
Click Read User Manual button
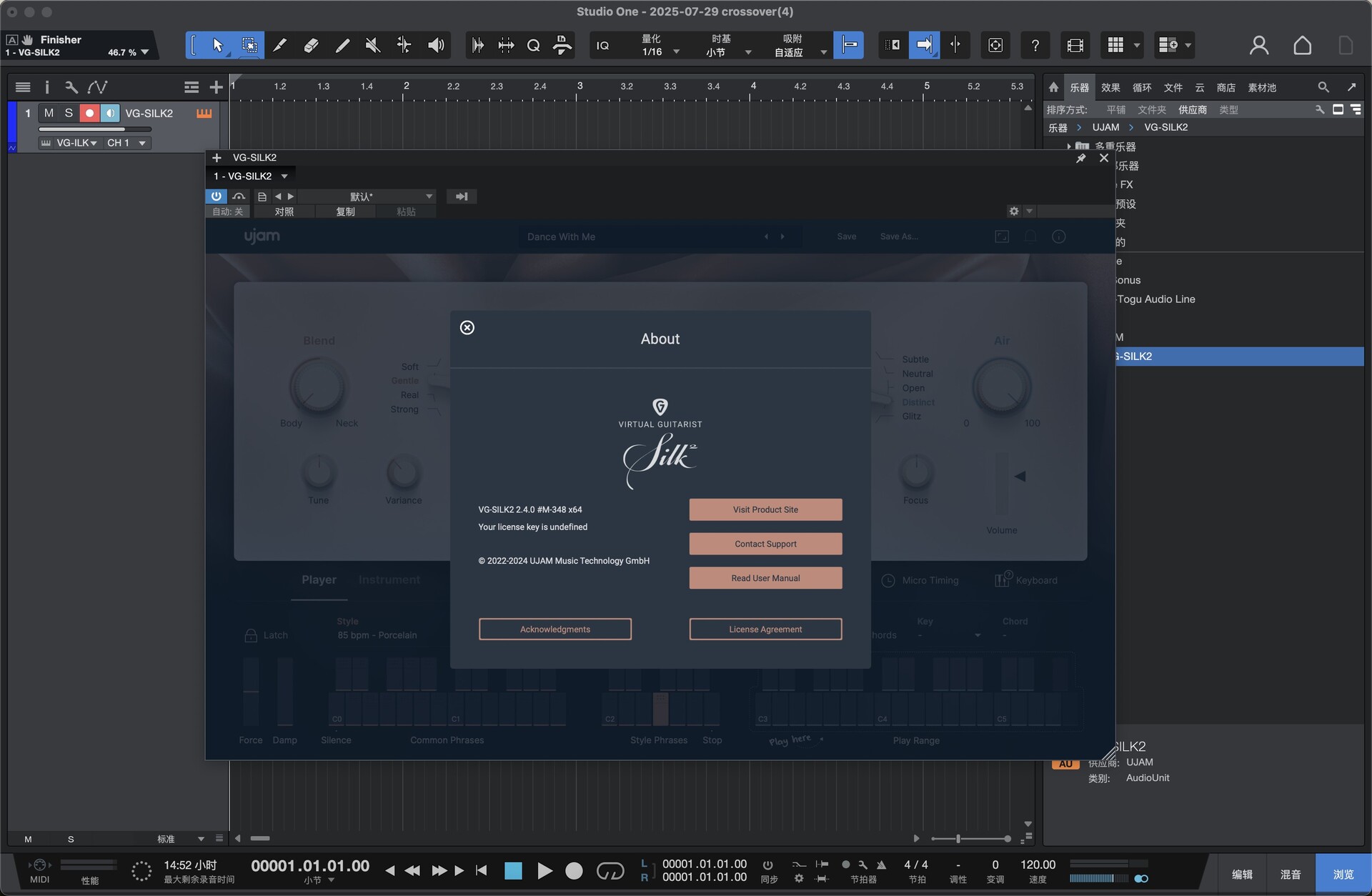765,578
